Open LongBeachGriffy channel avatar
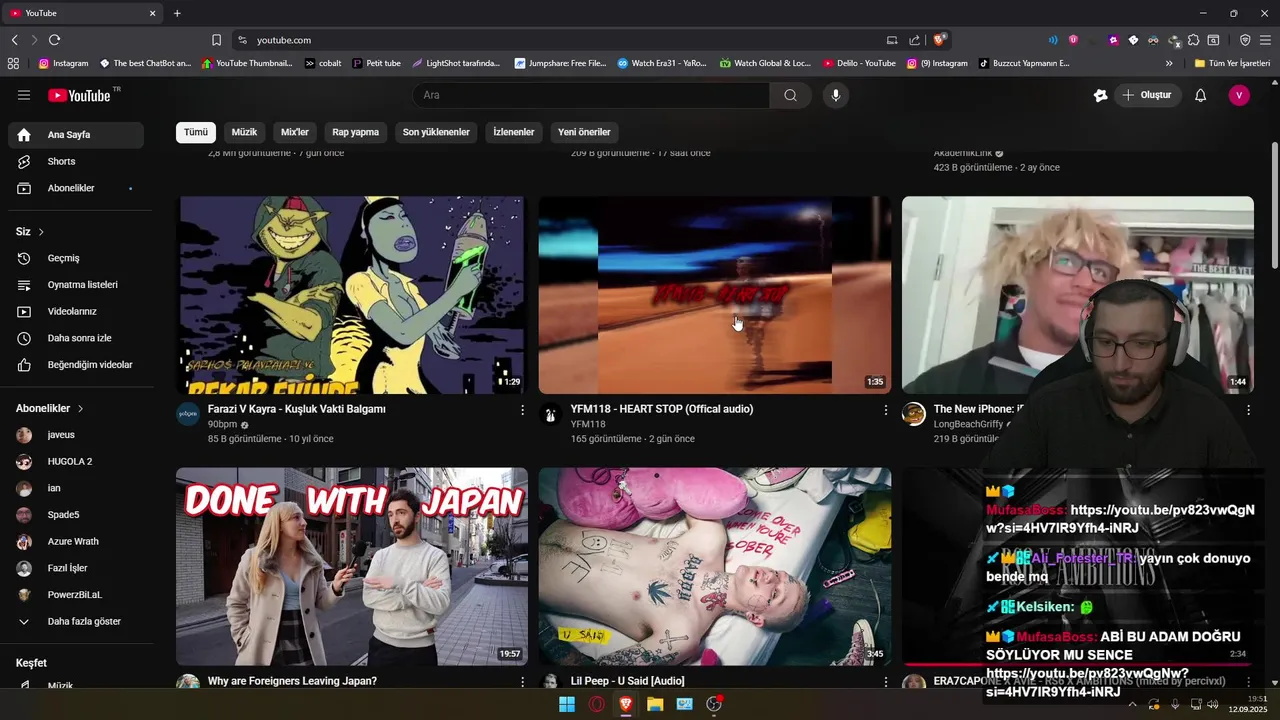 click(x=914, y=414)
